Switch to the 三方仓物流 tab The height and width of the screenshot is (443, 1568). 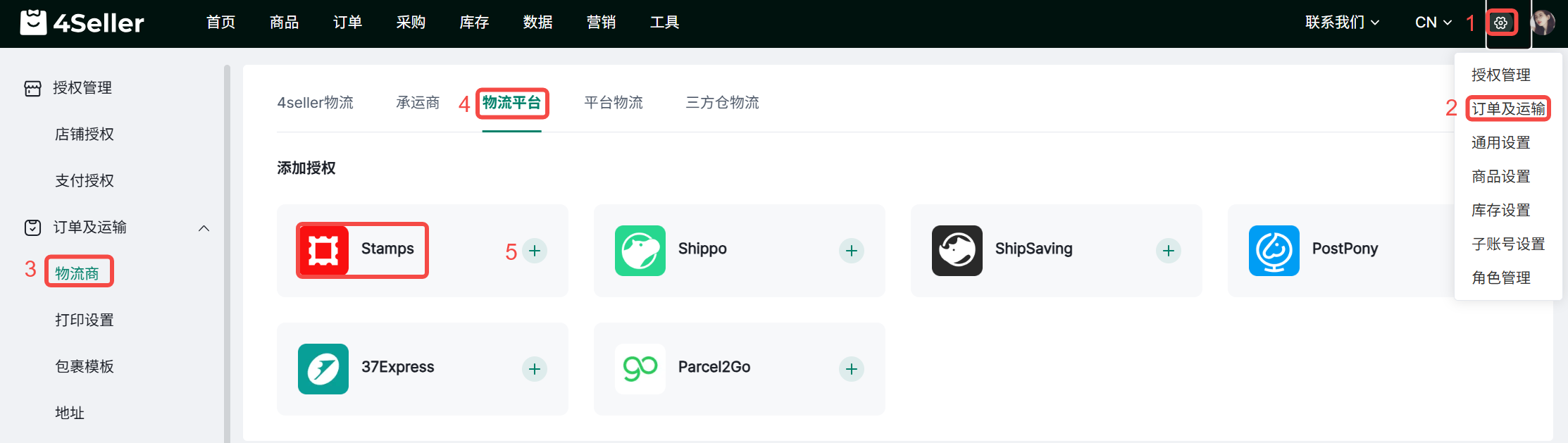click(x=722, y=103)
